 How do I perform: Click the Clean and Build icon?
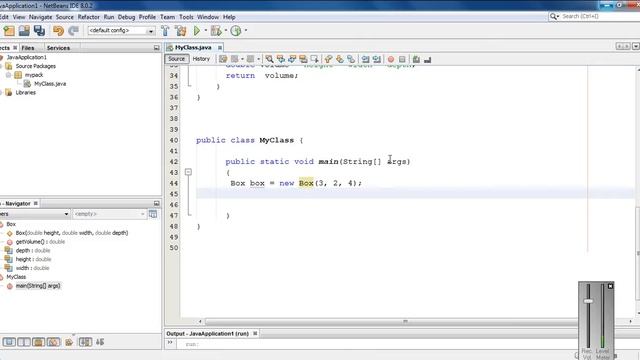(x=180, y=31)
